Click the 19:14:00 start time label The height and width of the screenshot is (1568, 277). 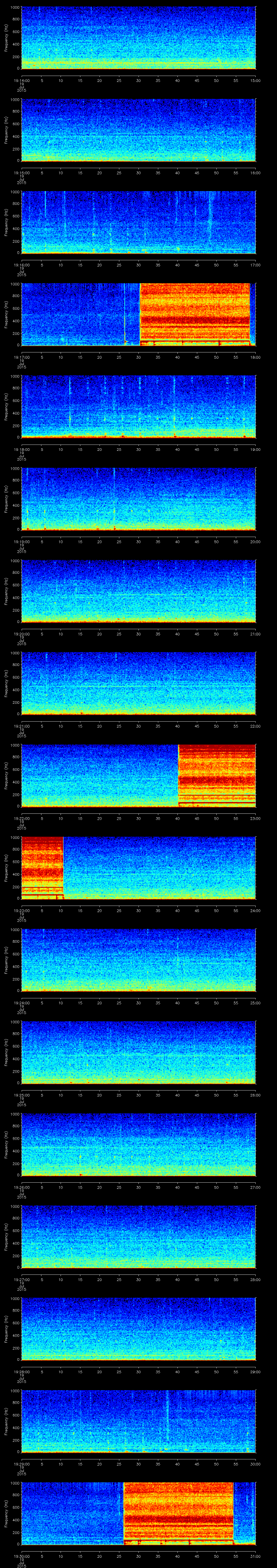point(21,80)
